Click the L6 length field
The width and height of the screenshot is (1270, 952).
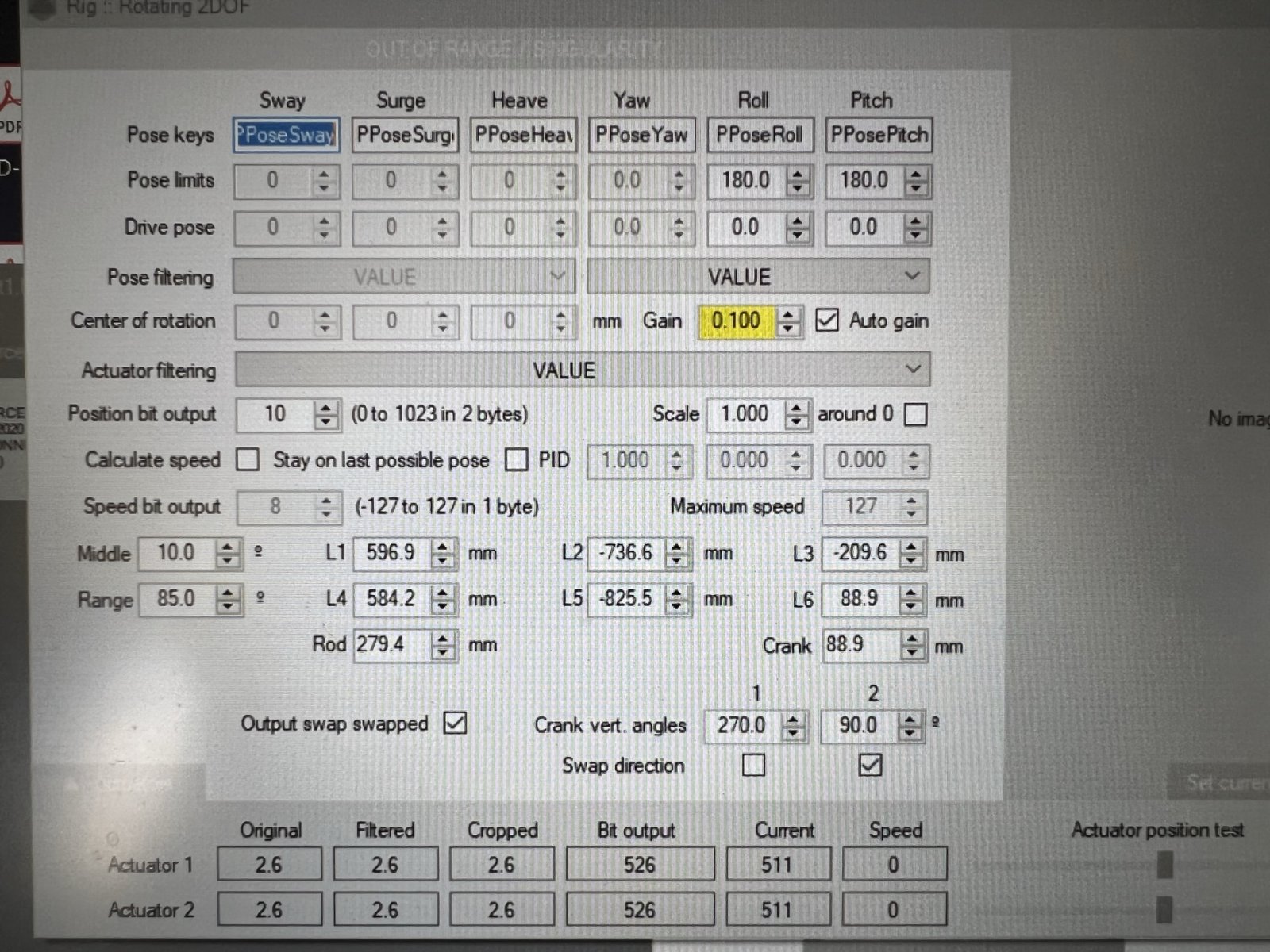[x=860, y=599]
